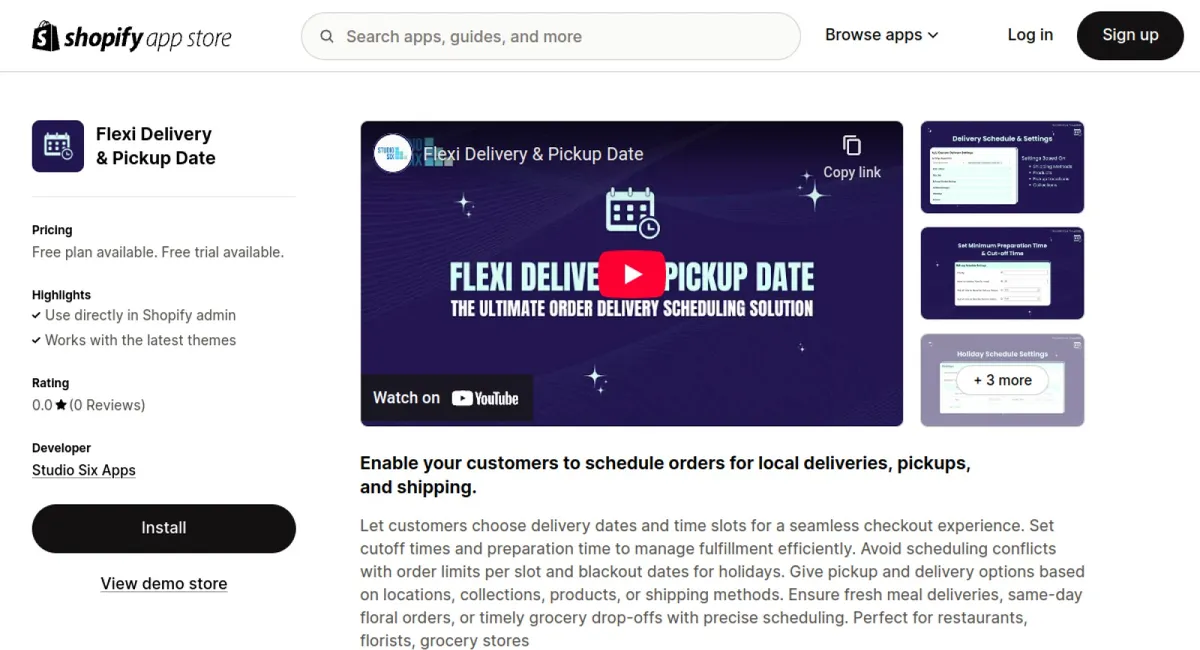Play the Flexi Delivery promotional video
The width and height of the screenshot is (1200, 650).
pyautogui.click(x=632, y=272)
